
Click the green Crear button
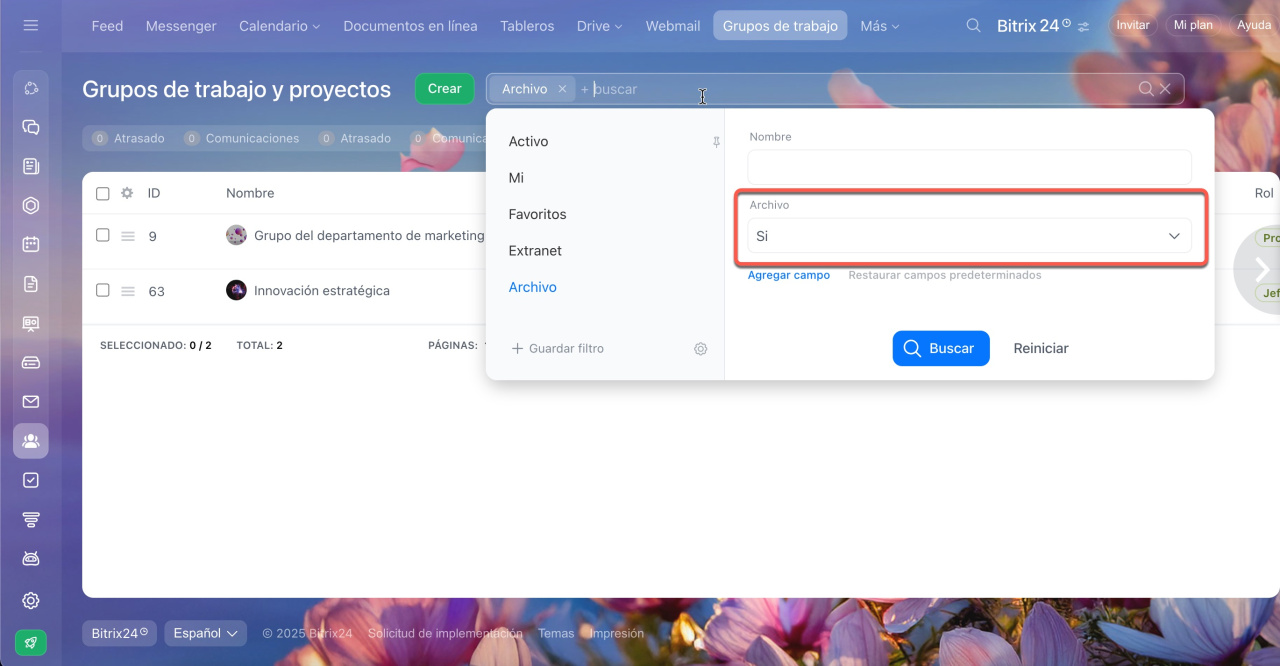[445, 89]
